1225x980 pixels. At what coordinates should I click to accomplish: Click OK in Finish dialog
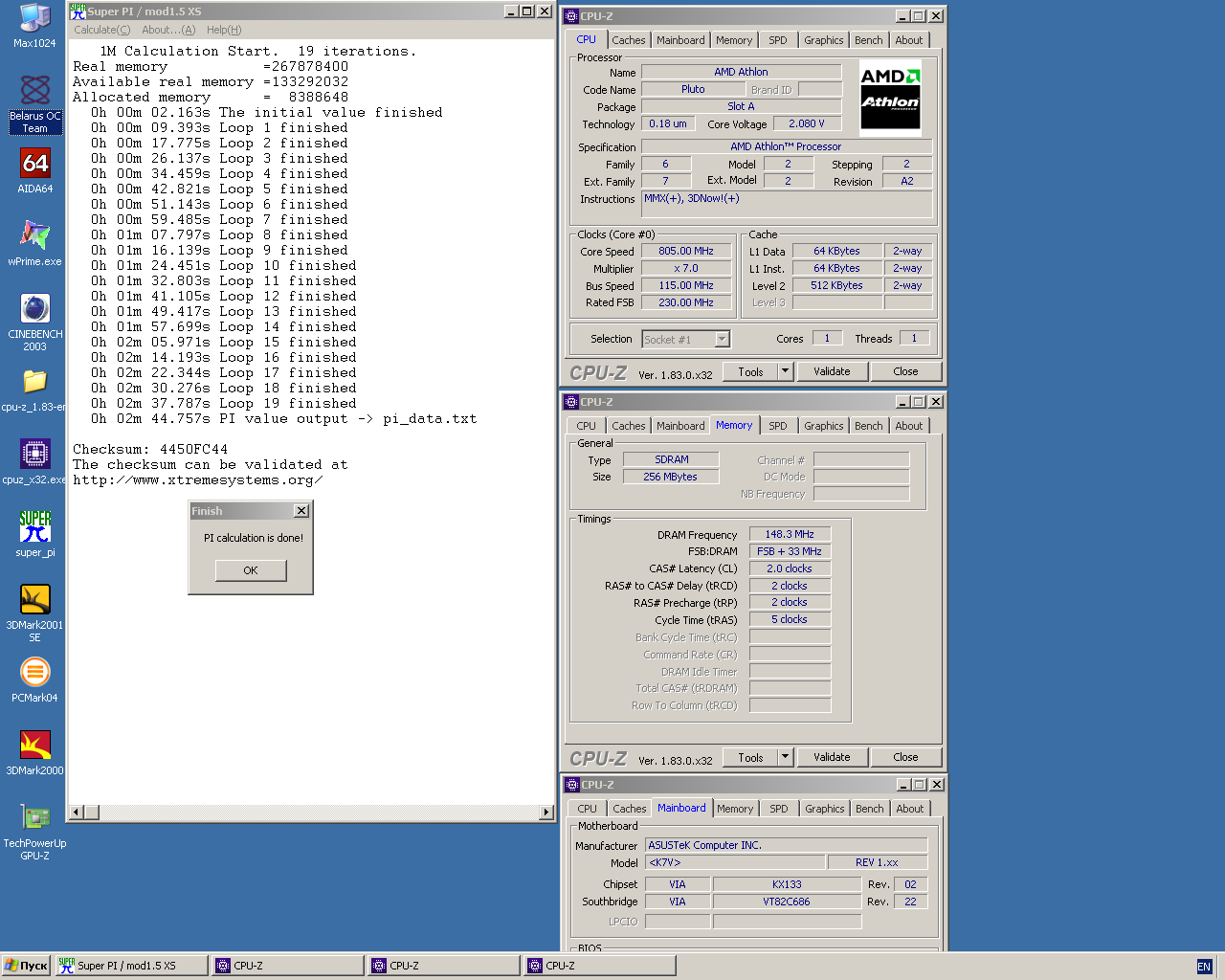click(x=251, y=570)
